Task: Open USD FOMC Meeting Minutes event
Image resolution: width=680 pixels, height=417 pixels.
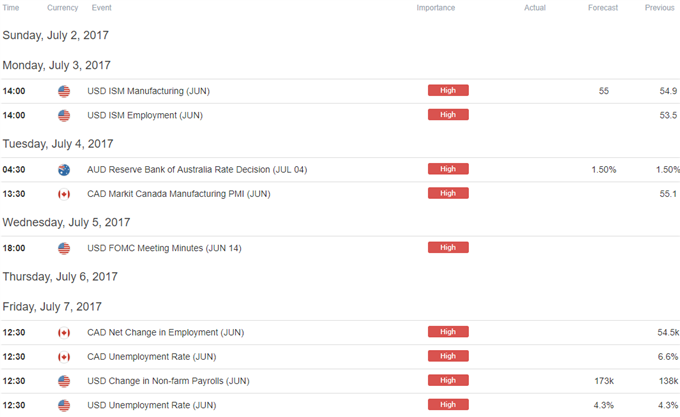Action: pos(164,248)
